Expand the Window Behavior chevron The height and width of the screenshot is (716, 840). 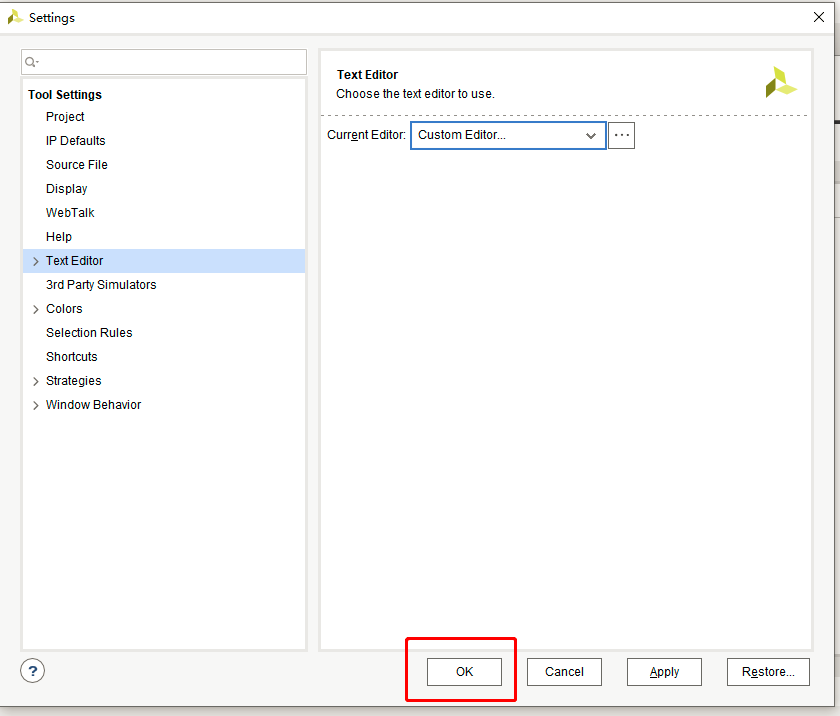tap(36, 405)
